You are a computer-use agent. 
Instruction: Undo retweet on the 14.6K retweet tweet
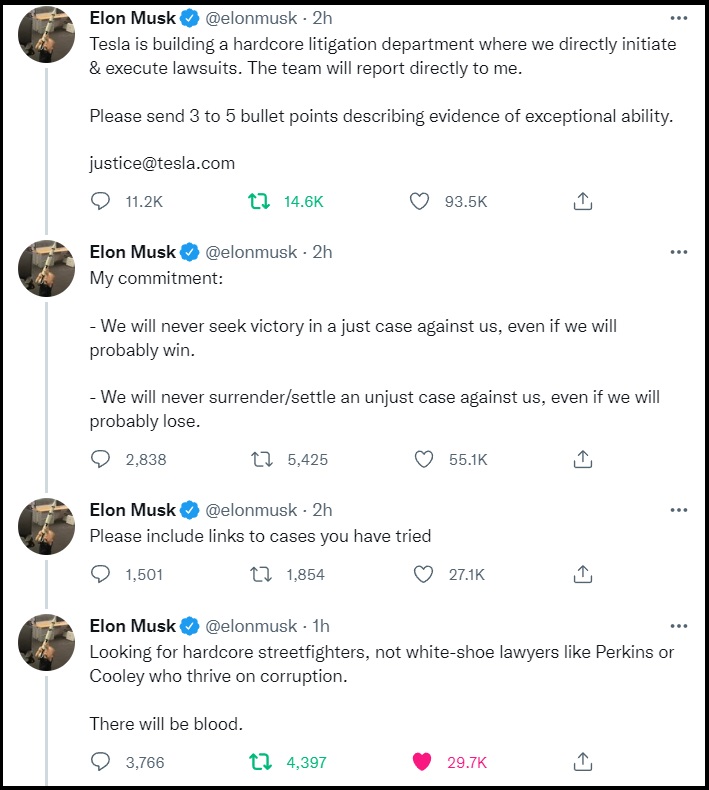coord(259,202)
